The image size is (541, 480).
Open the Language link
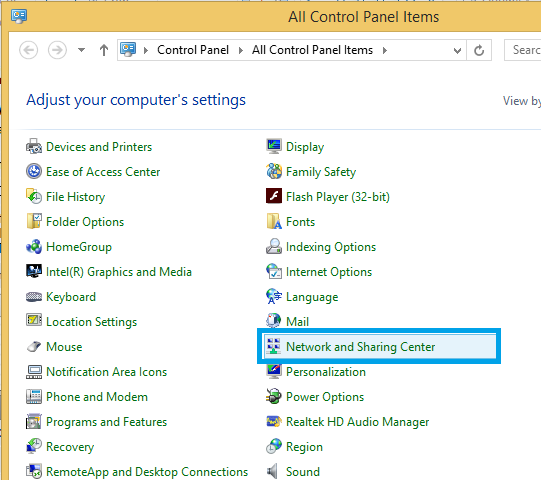coord(312,297)
